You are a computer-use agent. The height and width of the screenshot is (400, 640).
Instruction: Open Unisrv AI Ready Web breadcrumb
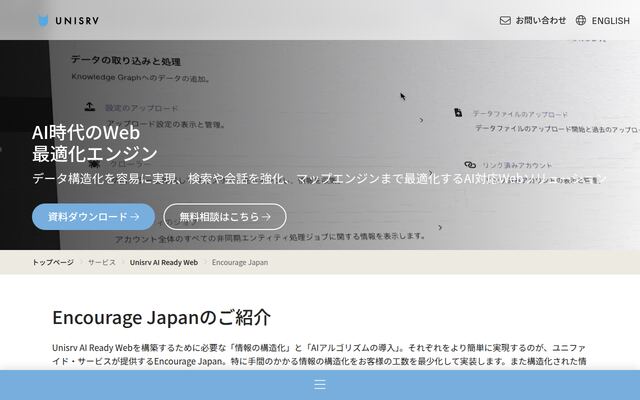coord(164,262)
